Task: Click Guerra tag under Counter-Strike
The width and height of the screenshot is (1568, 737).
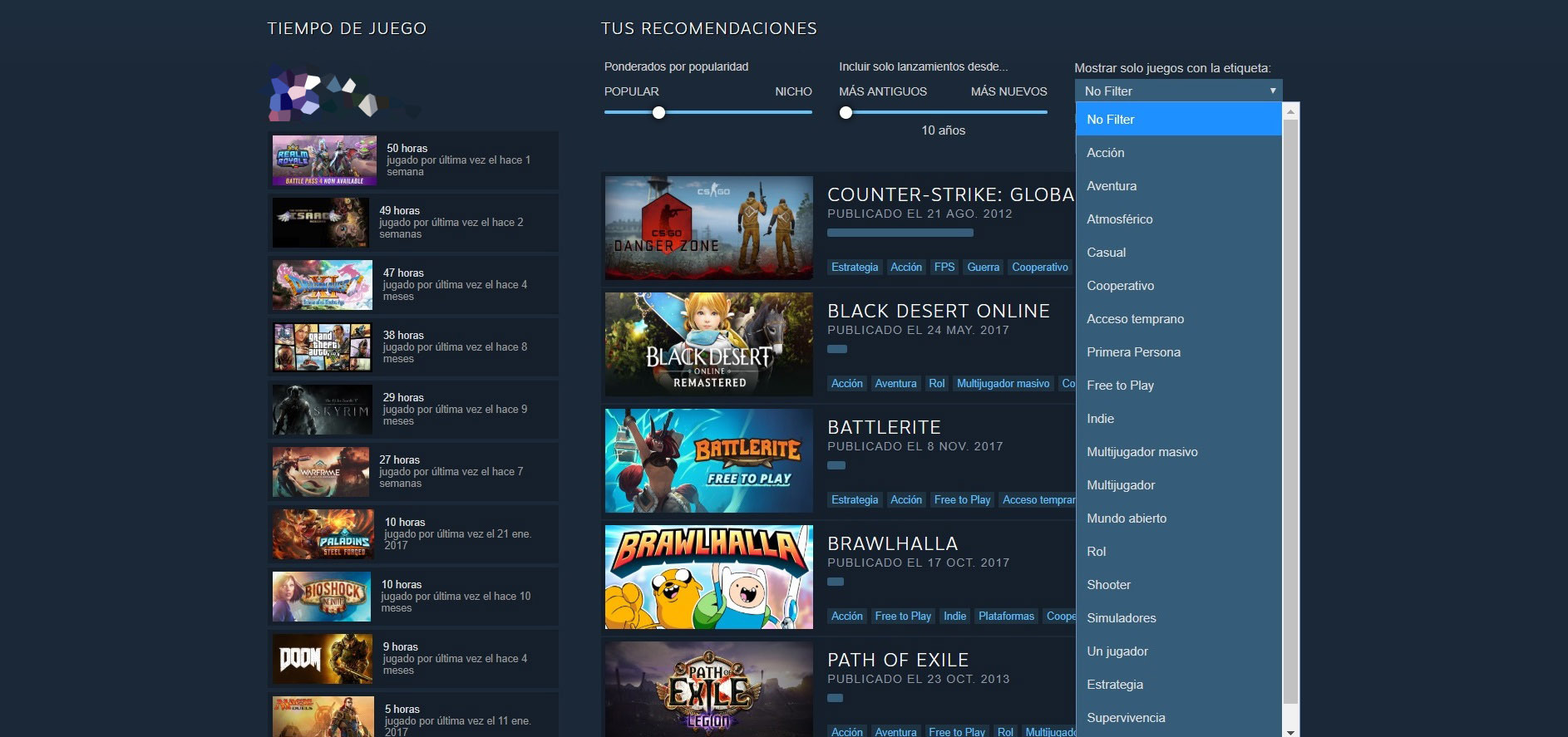Action: tap(983, 267)
